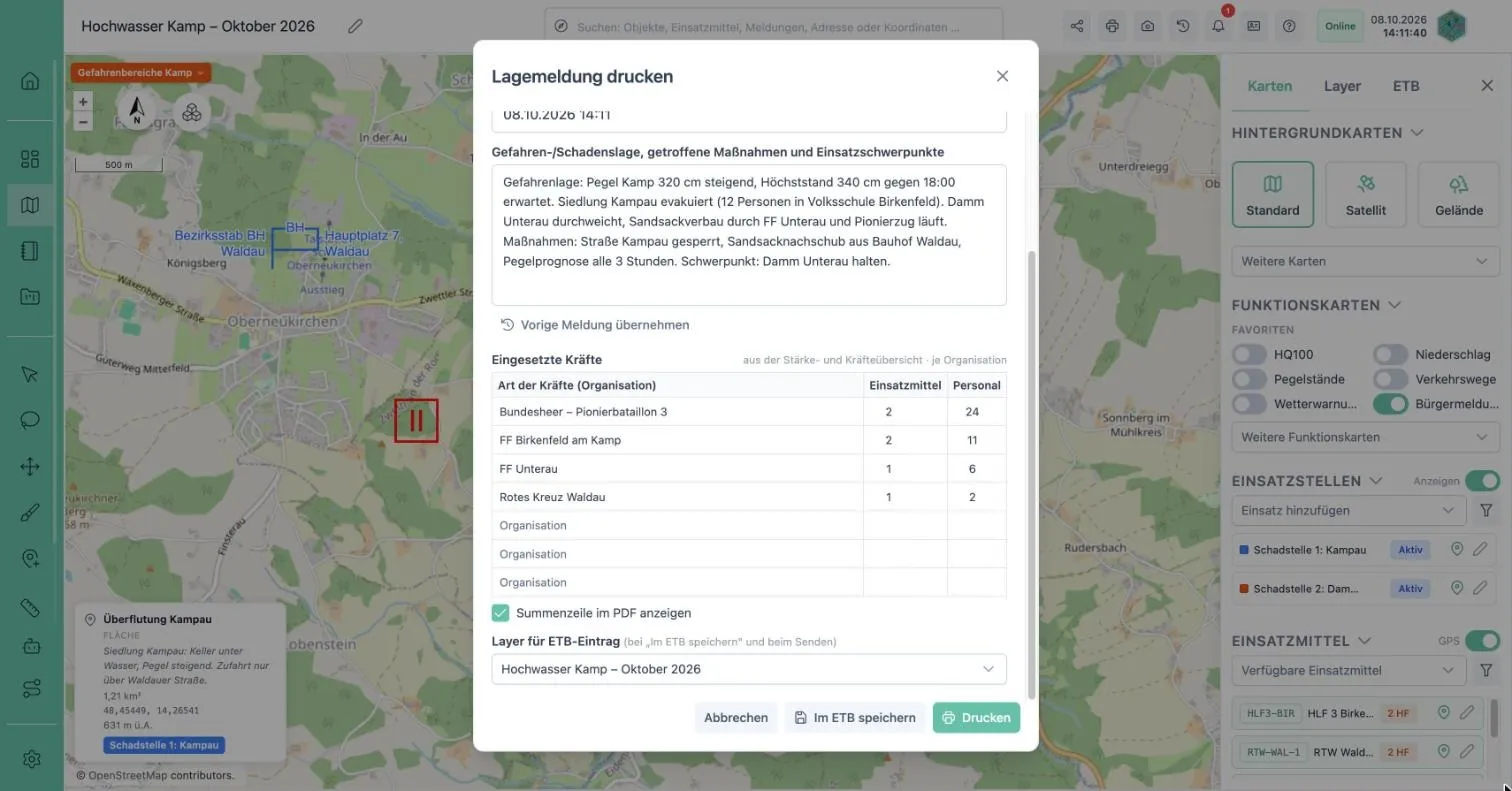Edit Schadstelle 1: Kampau with pencil icon
The image size is (1512, 791).
[1480, 549]
